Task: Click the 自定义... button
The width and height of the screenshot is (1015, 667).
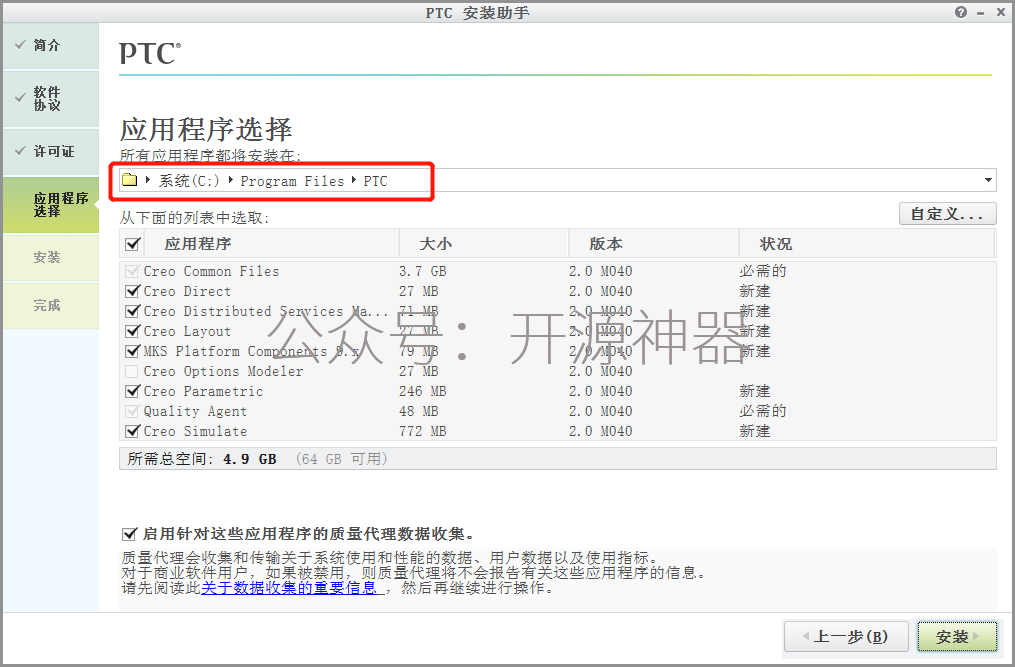Action: click(947, 214)
